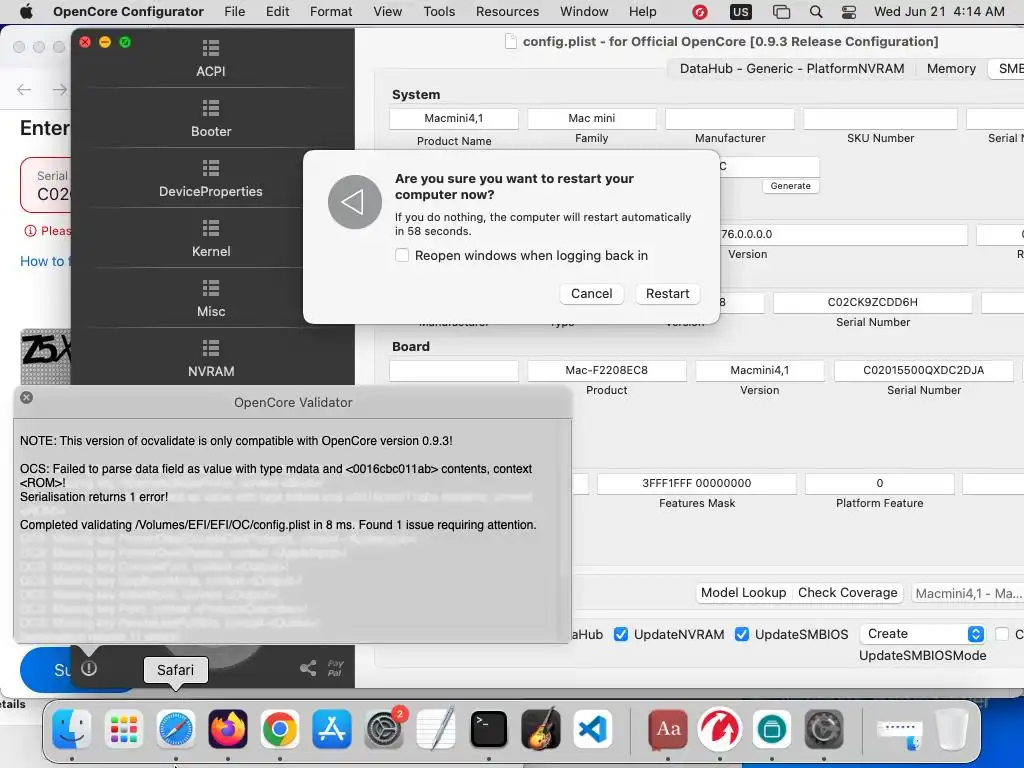Open Safari in the Dock
This screenshot has height=768, width=1024.
point(176,729)
